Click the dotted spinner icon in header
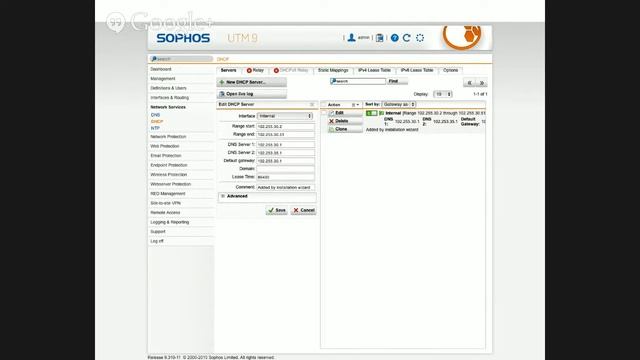Viewport: 640px width, 360px height. pyautogui.click(x=420, y=38)
